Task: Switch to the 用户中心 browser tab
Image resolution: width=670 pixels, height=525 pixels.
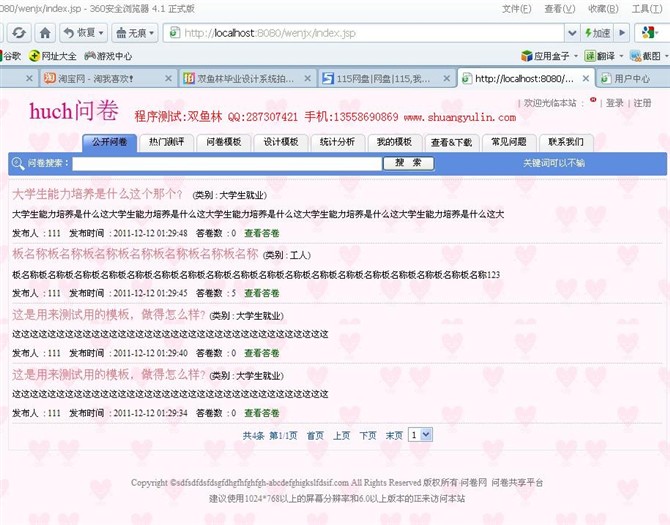Action: pos(632,79)
